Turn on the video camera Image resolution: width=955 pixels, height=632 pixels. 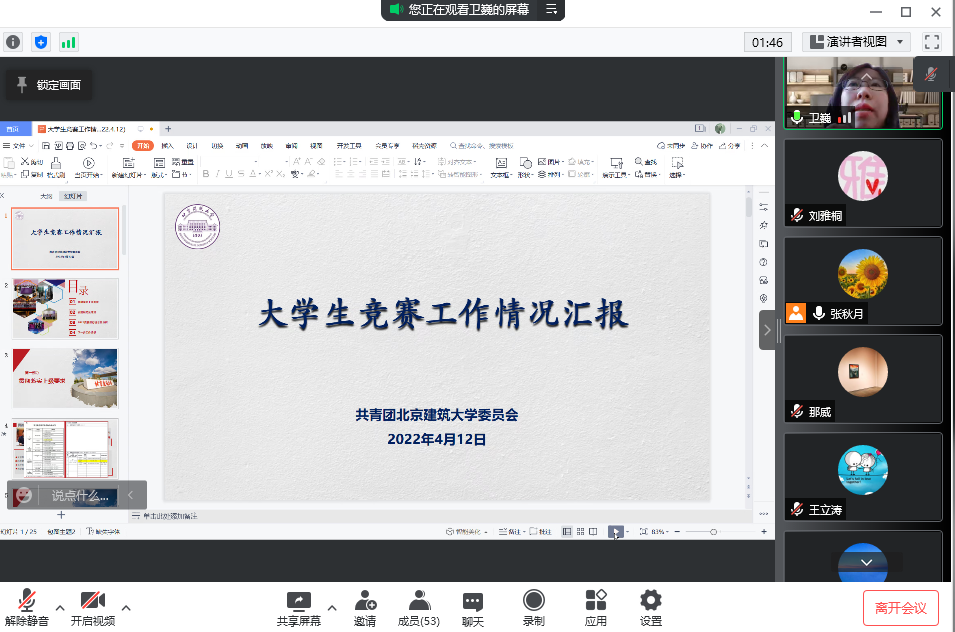92,608
